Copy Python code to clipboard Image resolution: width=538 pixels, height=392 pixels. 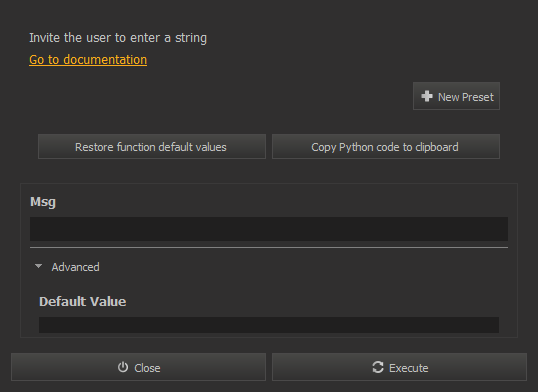[x=386, y=147]
